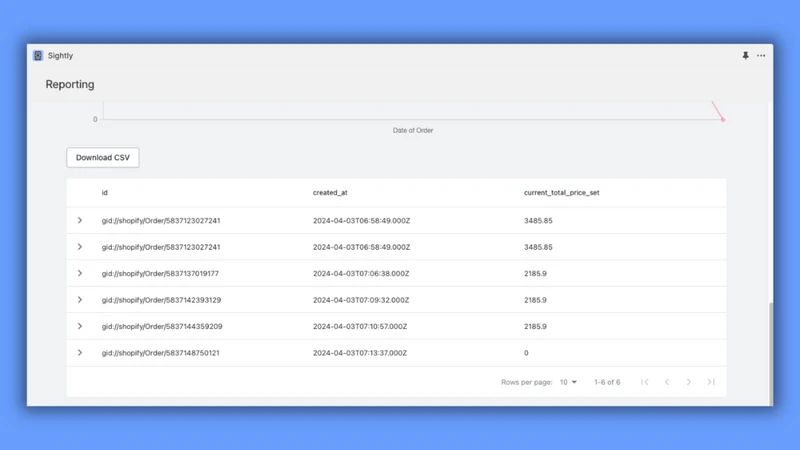Select timestamp 2024-04-03T07:10:57.000Z
This screenshot has height=450, width=800.
click(x=360, y=327)
